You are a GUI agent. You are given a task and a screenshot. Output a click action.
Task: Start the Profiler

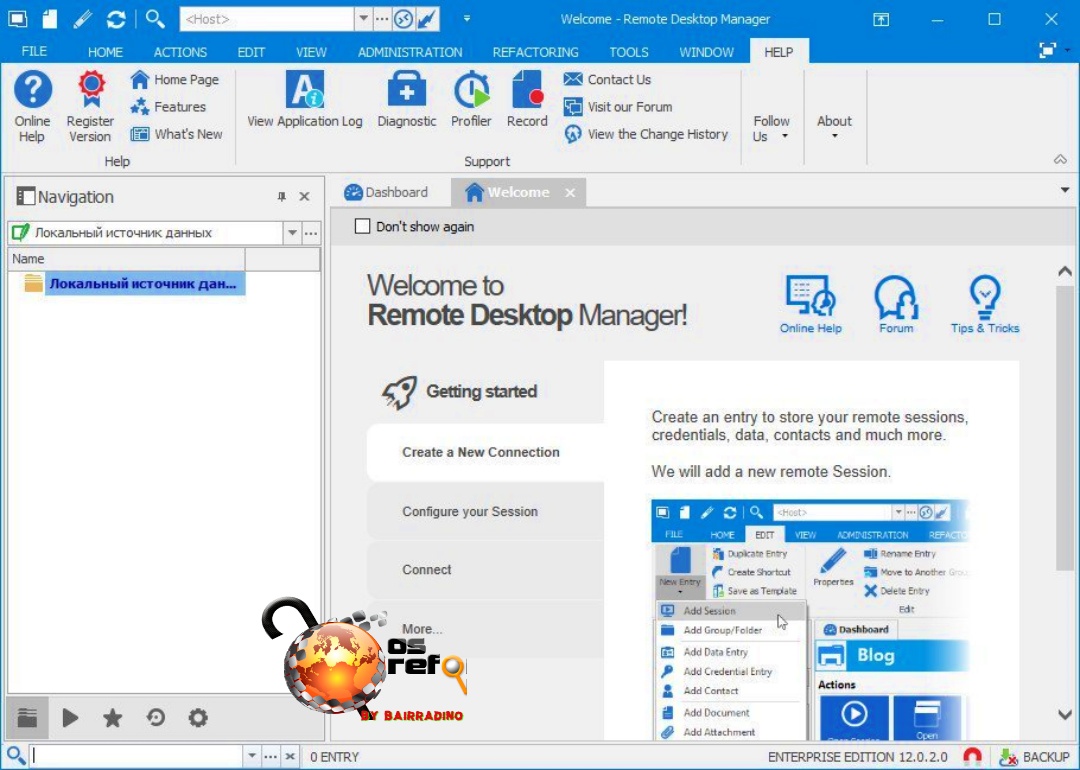click(471, 100)
